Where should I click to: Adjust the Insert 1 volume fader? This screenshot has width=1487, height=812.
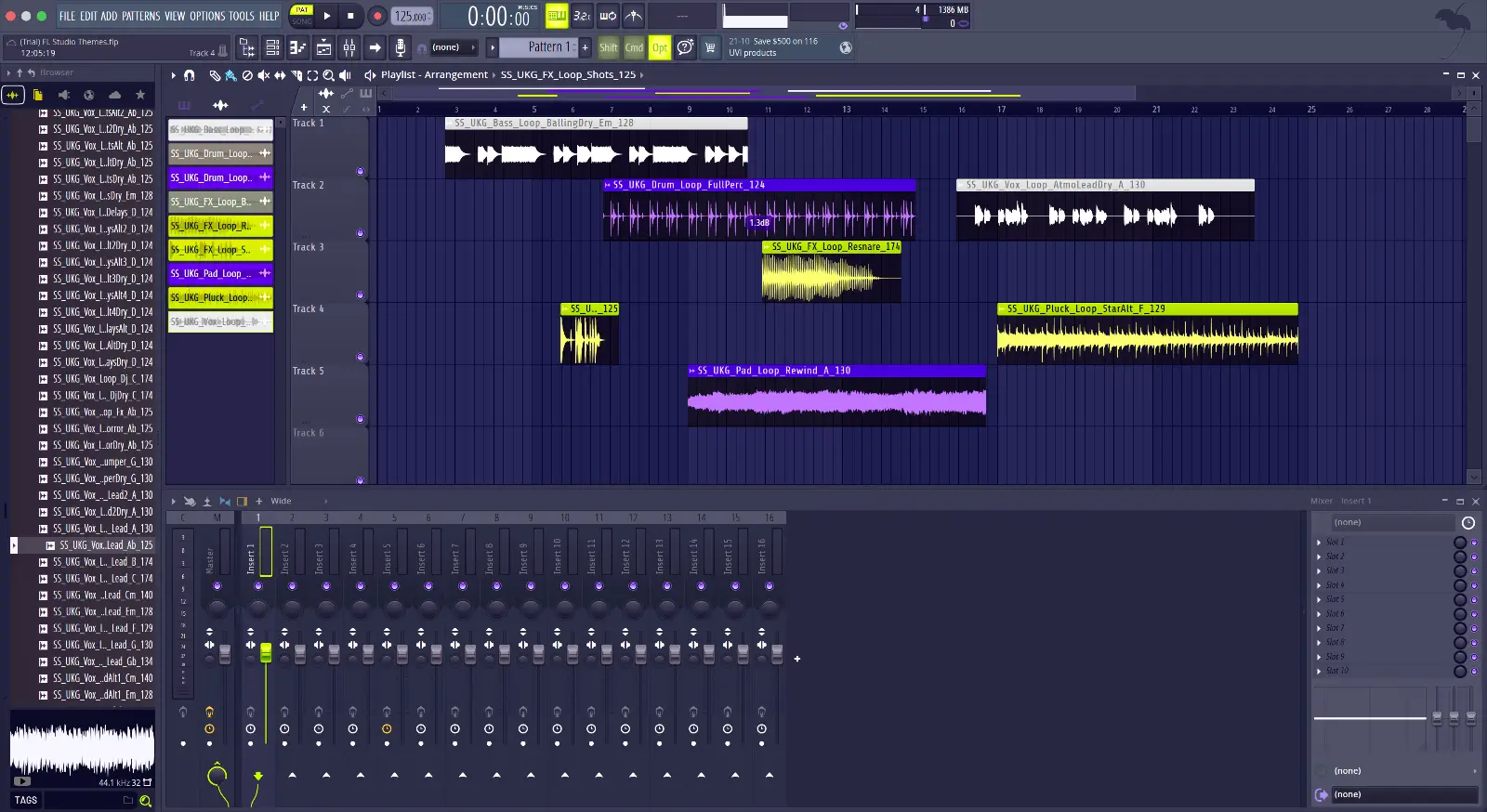(266, 652)
